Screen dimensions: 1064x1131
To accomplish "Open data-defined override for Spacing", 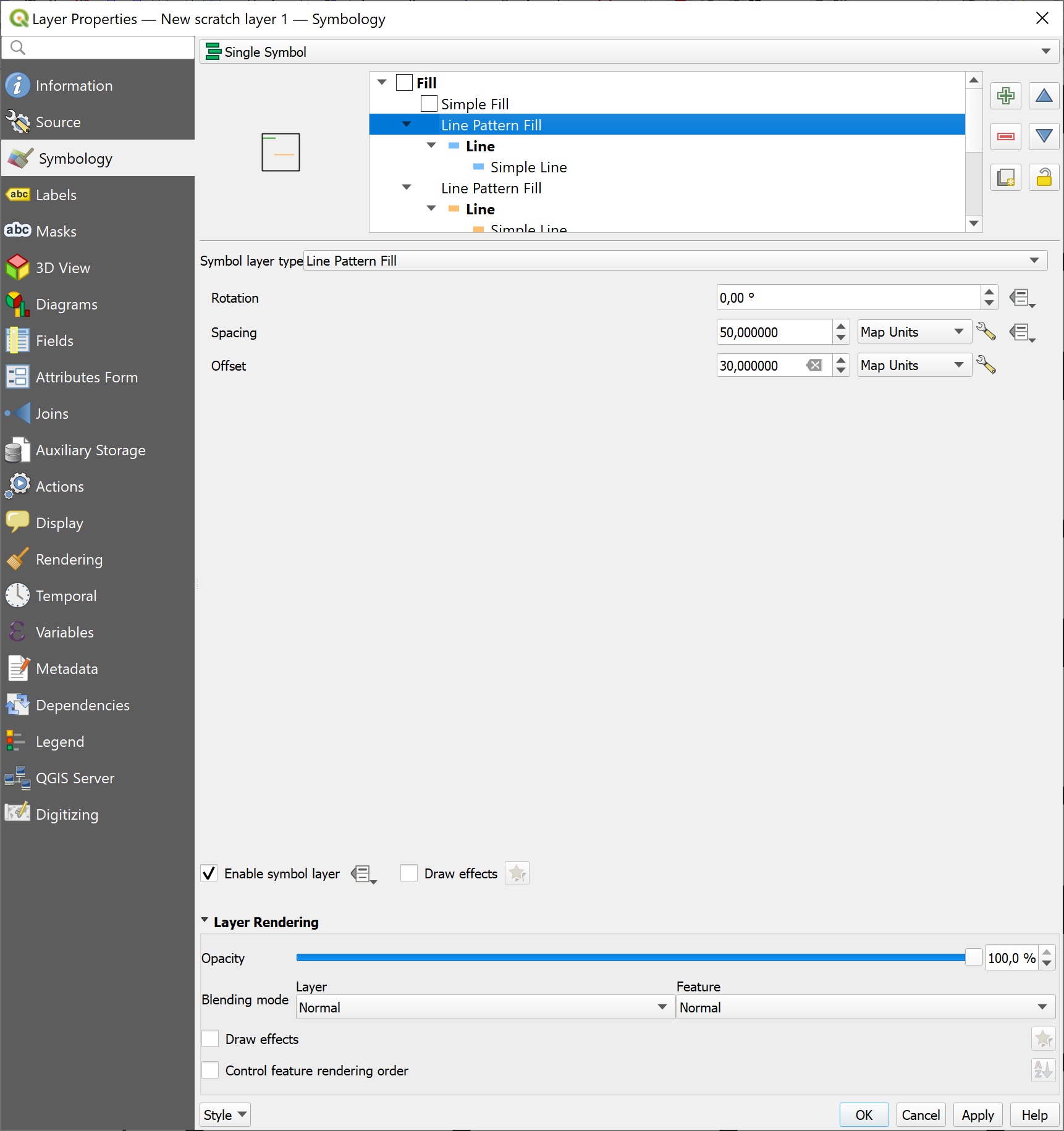I will click(1022, 333).
